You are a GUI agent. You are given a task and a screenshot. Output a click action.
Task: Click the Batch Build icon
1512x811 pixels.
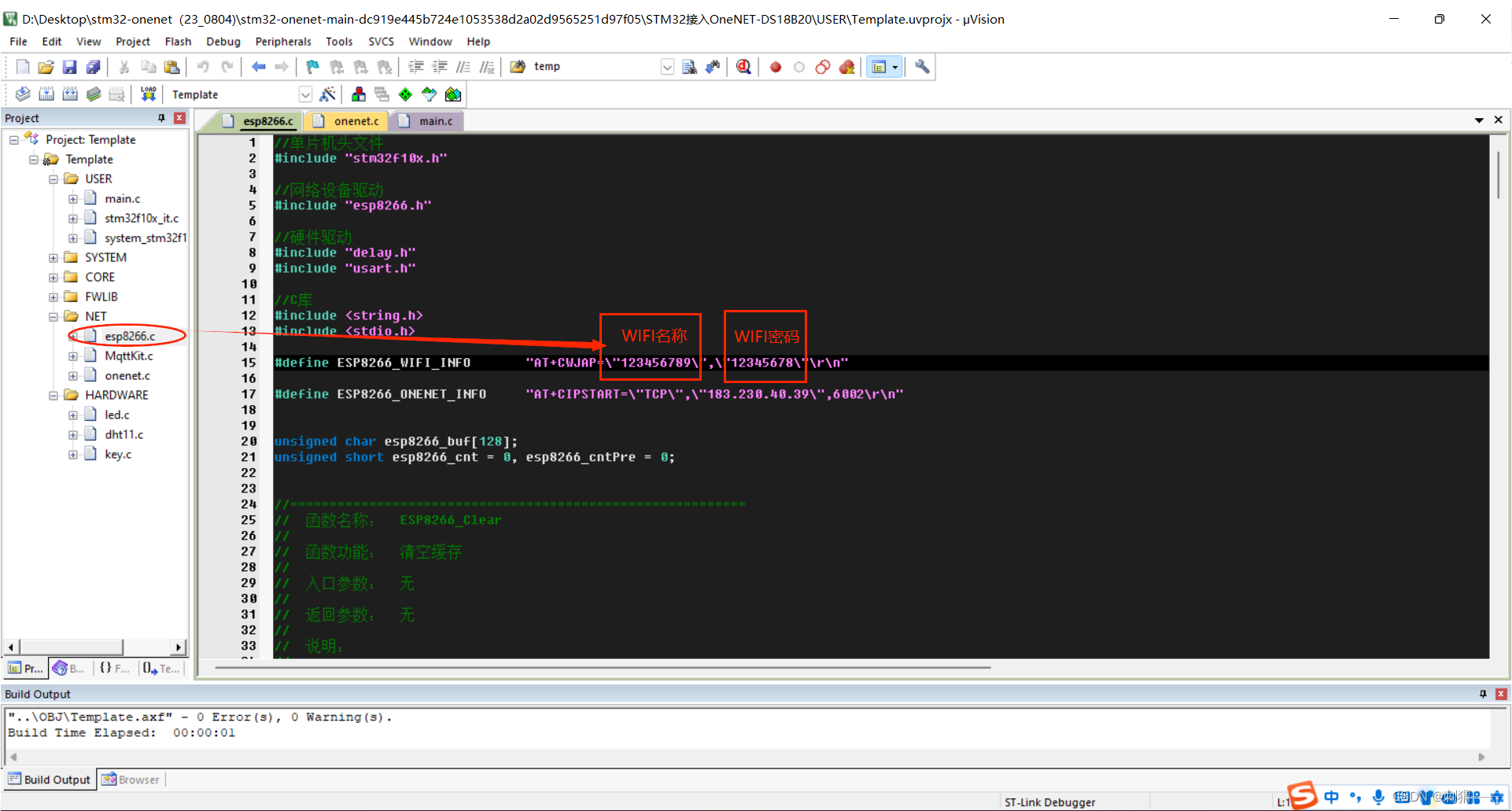tap(94, 94)
